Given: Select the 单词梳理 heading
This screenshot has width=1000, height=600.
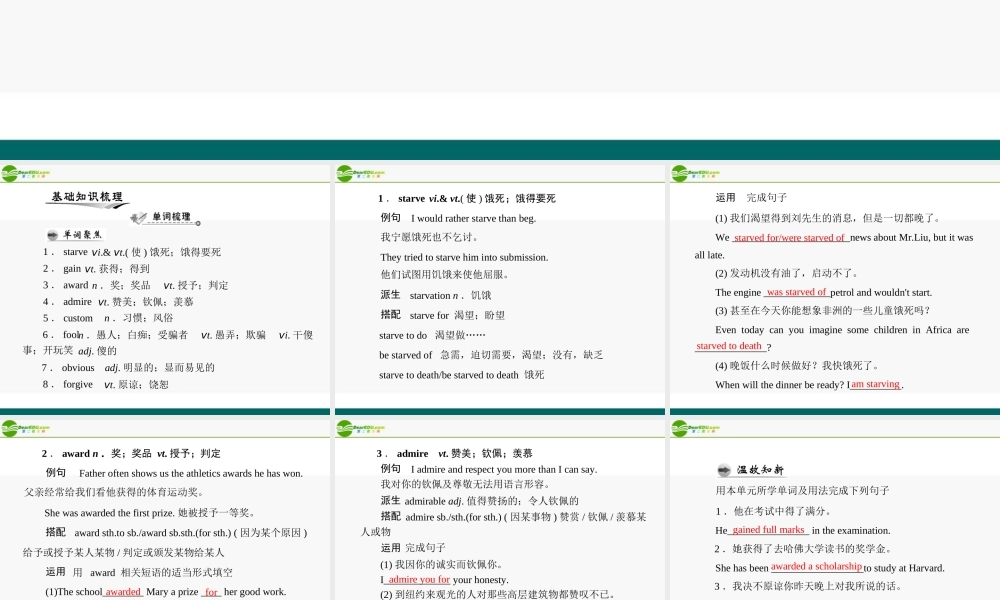Looking at the screenshot, I should click(x=172, y=217).
